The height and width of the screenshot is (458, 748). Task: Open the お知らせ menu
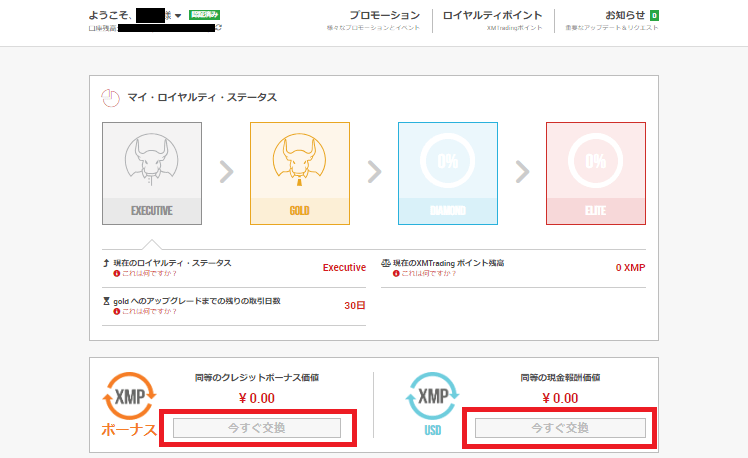click(625, 15)
